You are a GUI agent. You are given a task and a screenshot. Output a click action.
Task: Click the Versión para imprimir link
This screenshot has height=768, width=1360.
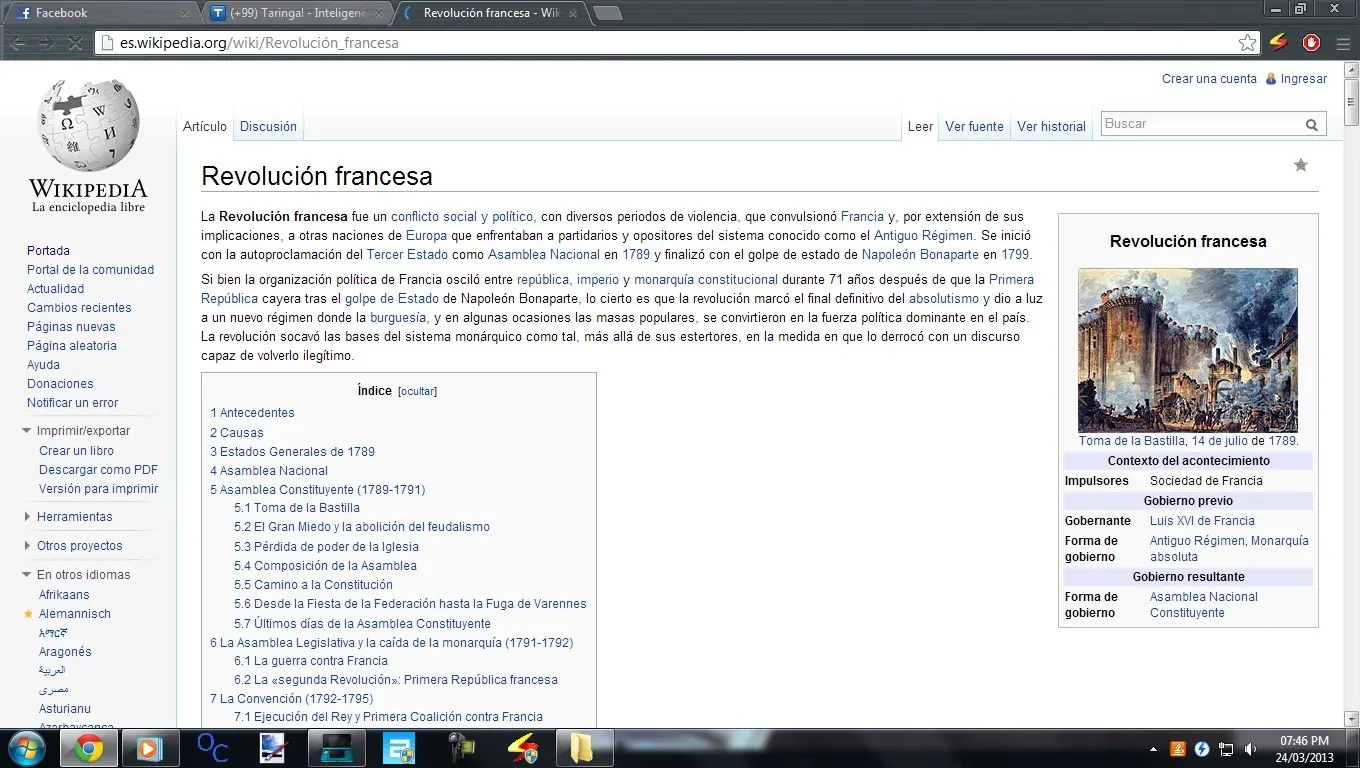coord(99,489)
